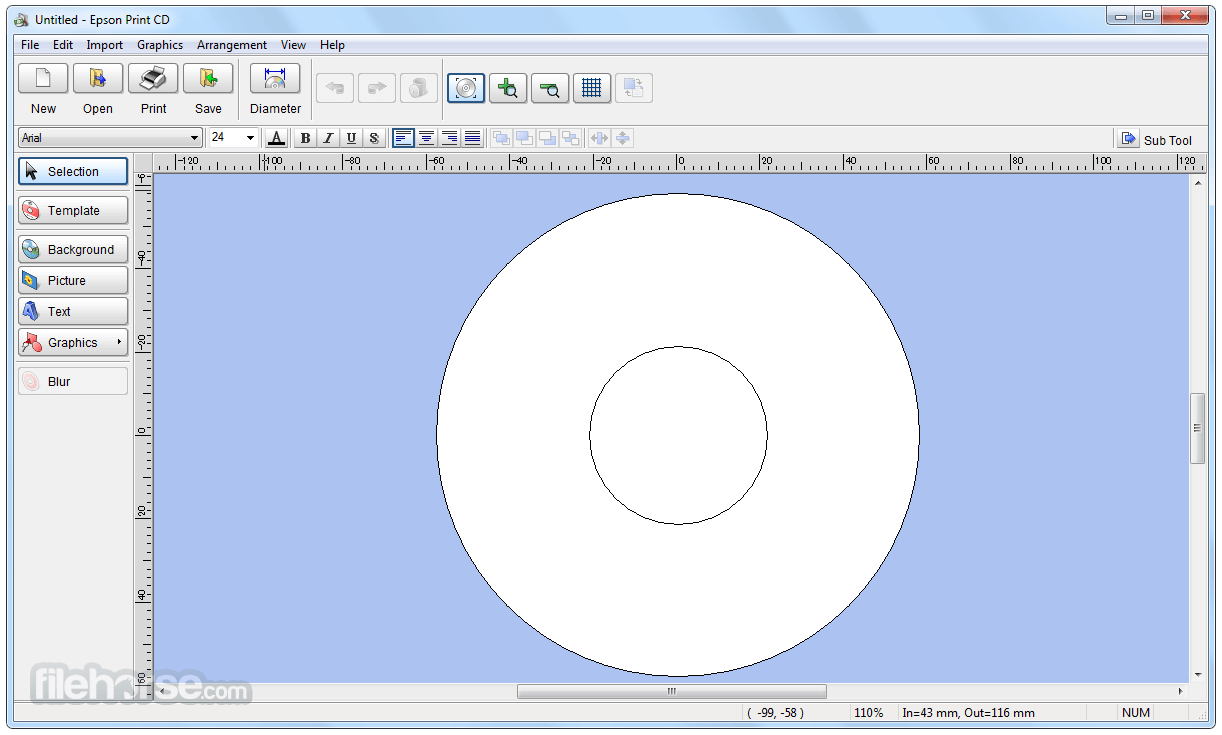Click the cursor coordinates ( -99, -58 )
The height and width of the screenshot is (735, 1222).
775,713
